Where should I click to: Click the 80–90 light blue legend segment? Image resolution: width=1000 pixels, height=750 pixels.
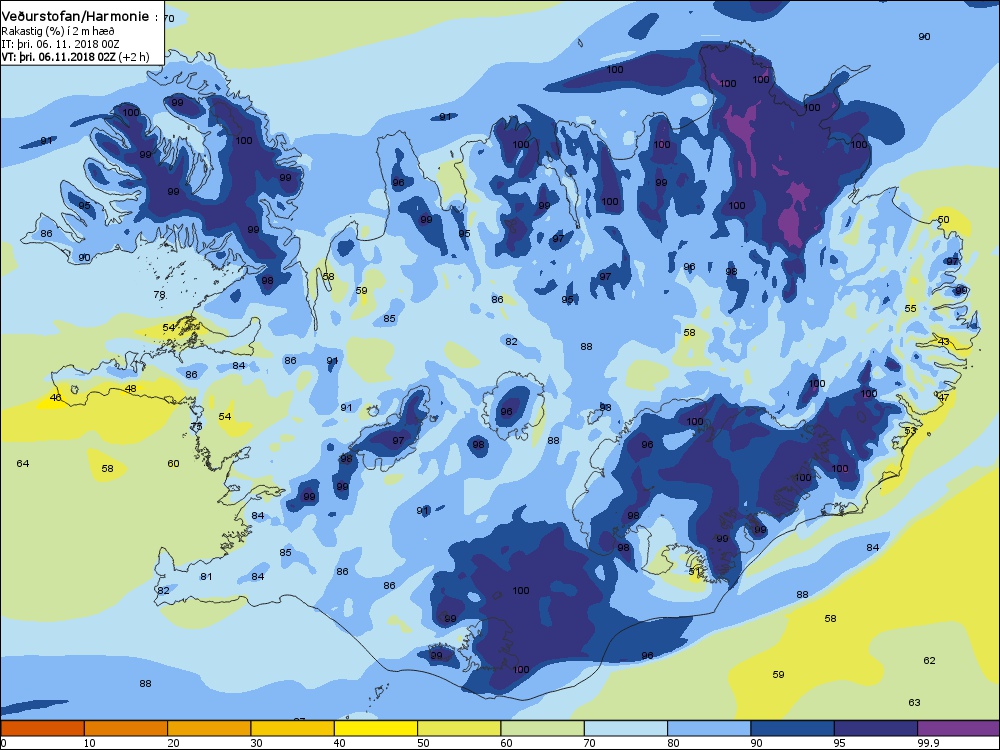[709, 728]
